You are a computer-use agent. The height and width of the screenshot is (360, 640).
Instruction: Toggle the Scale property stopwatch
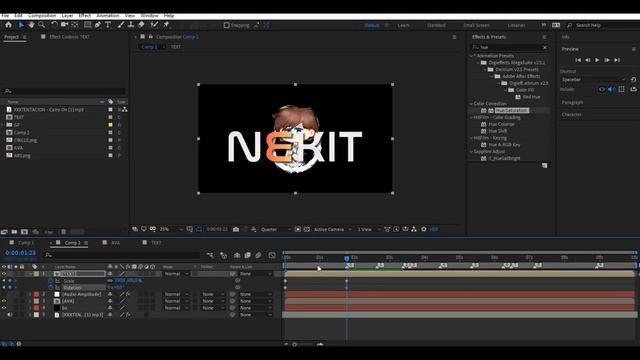tap(51, 281)
